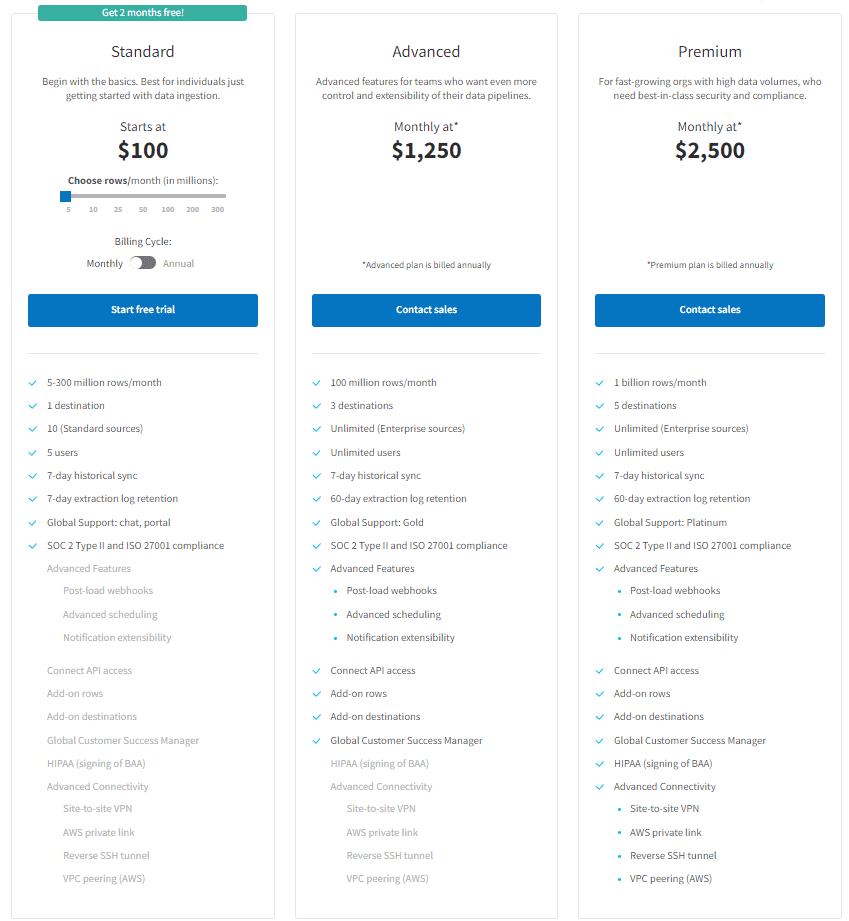Viewport: 849px width, 921px height.
Task: Click checkmark beside "Connect API access" in Advanced
Action: click(316, 670)
